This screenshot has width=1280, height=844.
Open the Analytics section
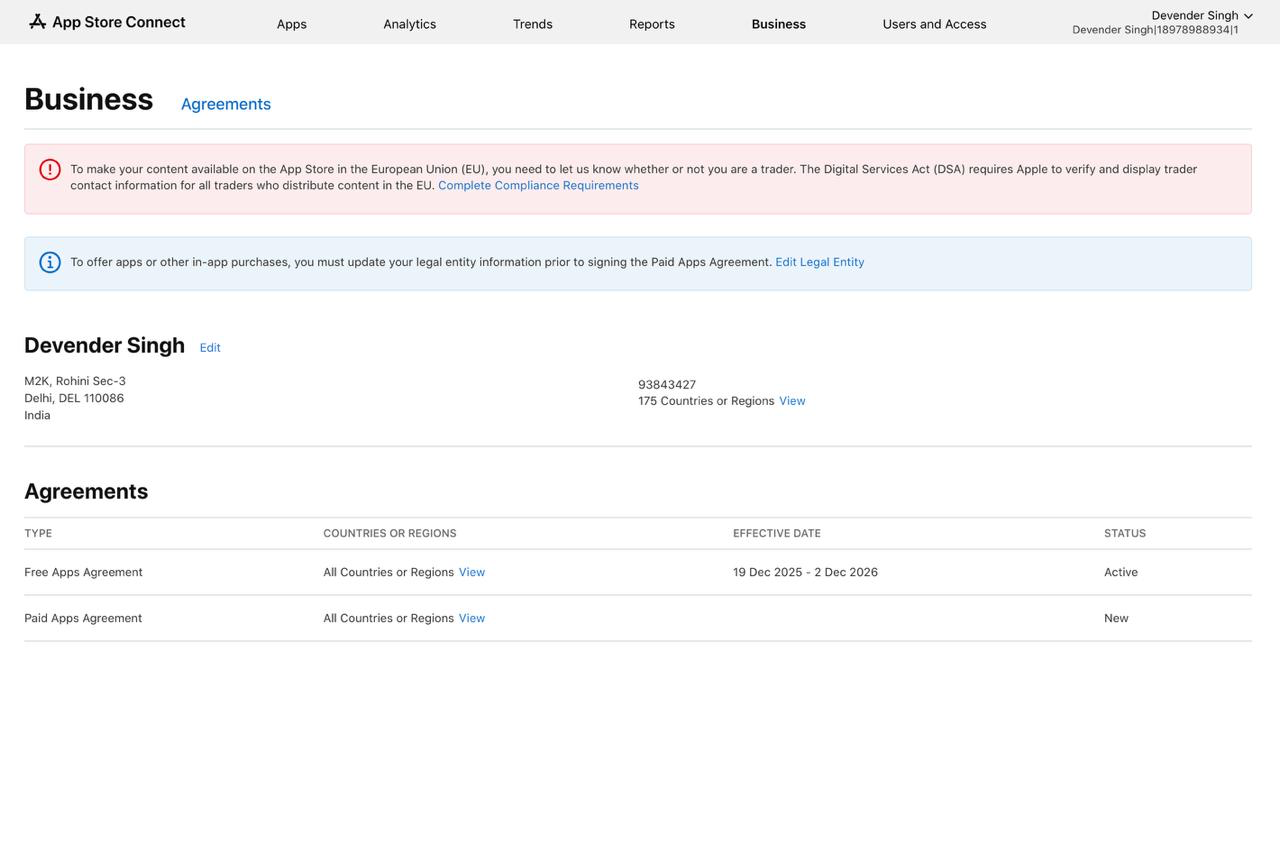tap(409, 23)
